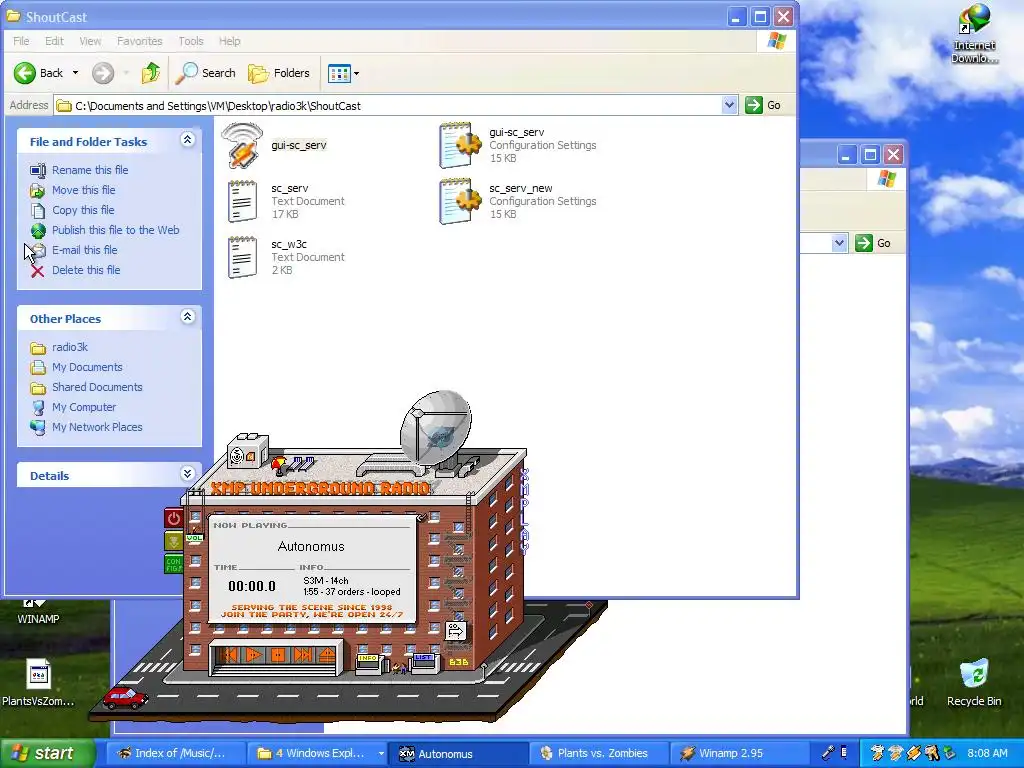The width and height of the screenshot is (1024, 768).
Task: Click Copy this file link
Action: tap(83, 210)
